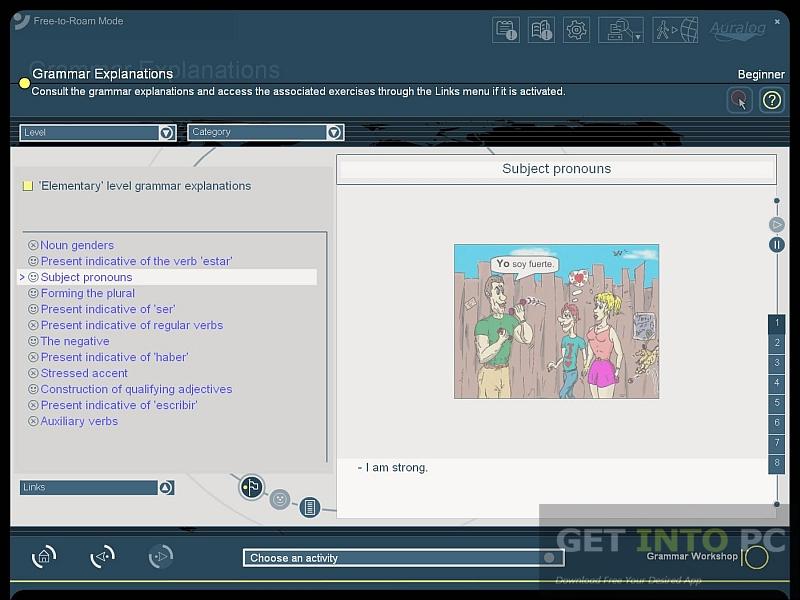Image resolution: width=800 pixels, height=600 pixels.
Task: Click the help question mark icon
Action: (x=771, y=100)
